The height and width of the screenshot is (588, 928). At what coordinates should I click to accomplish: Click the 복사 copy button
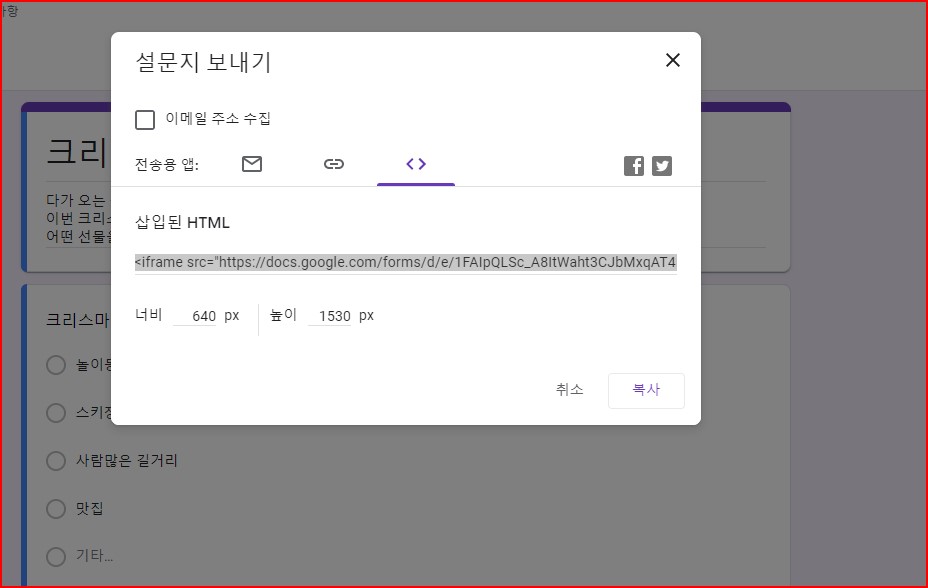coord(646,390)
